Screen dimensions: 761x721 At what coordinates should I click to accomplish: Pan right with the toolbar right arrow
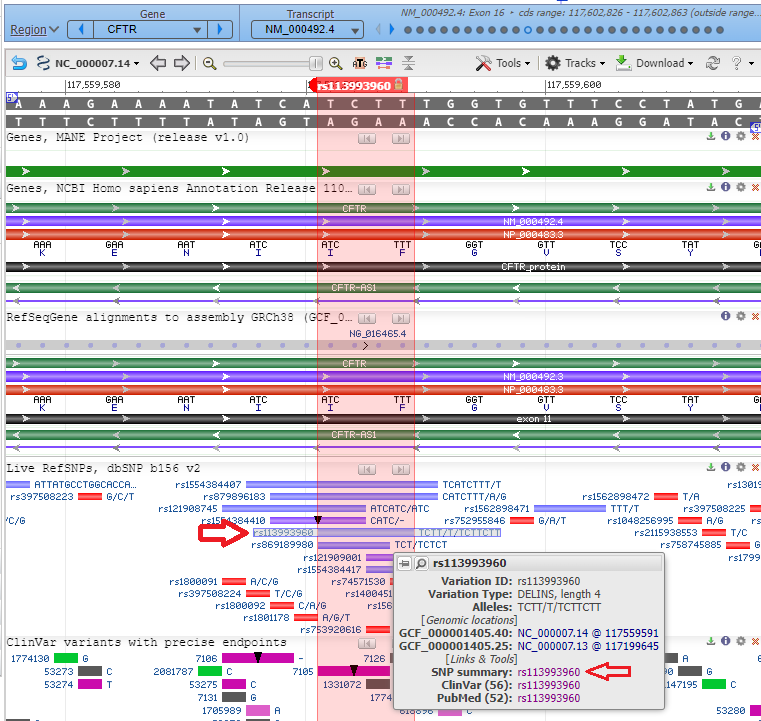[x=182, y=63]
